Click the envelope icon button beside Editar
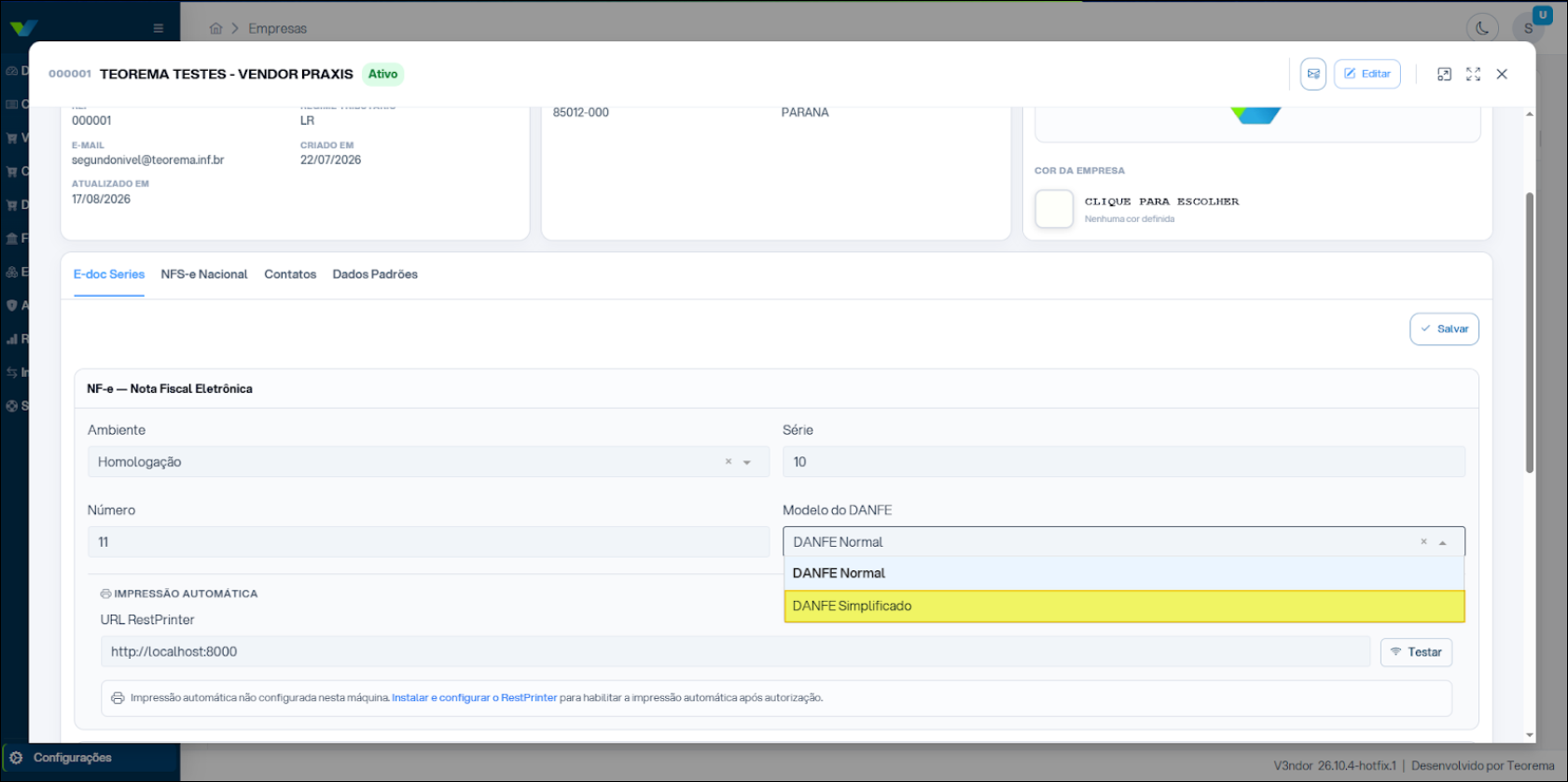 (x=1313, y=74)
